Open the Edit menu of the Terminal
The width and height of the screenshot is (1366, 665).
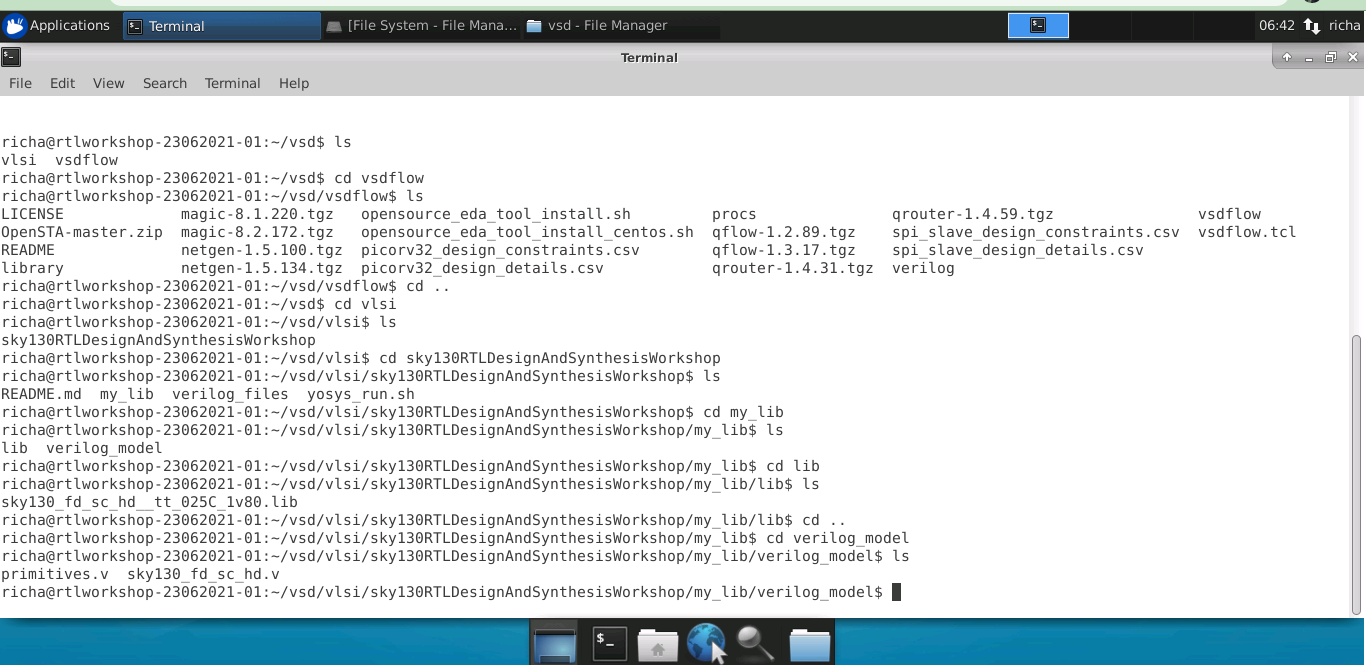click(61, 83)
